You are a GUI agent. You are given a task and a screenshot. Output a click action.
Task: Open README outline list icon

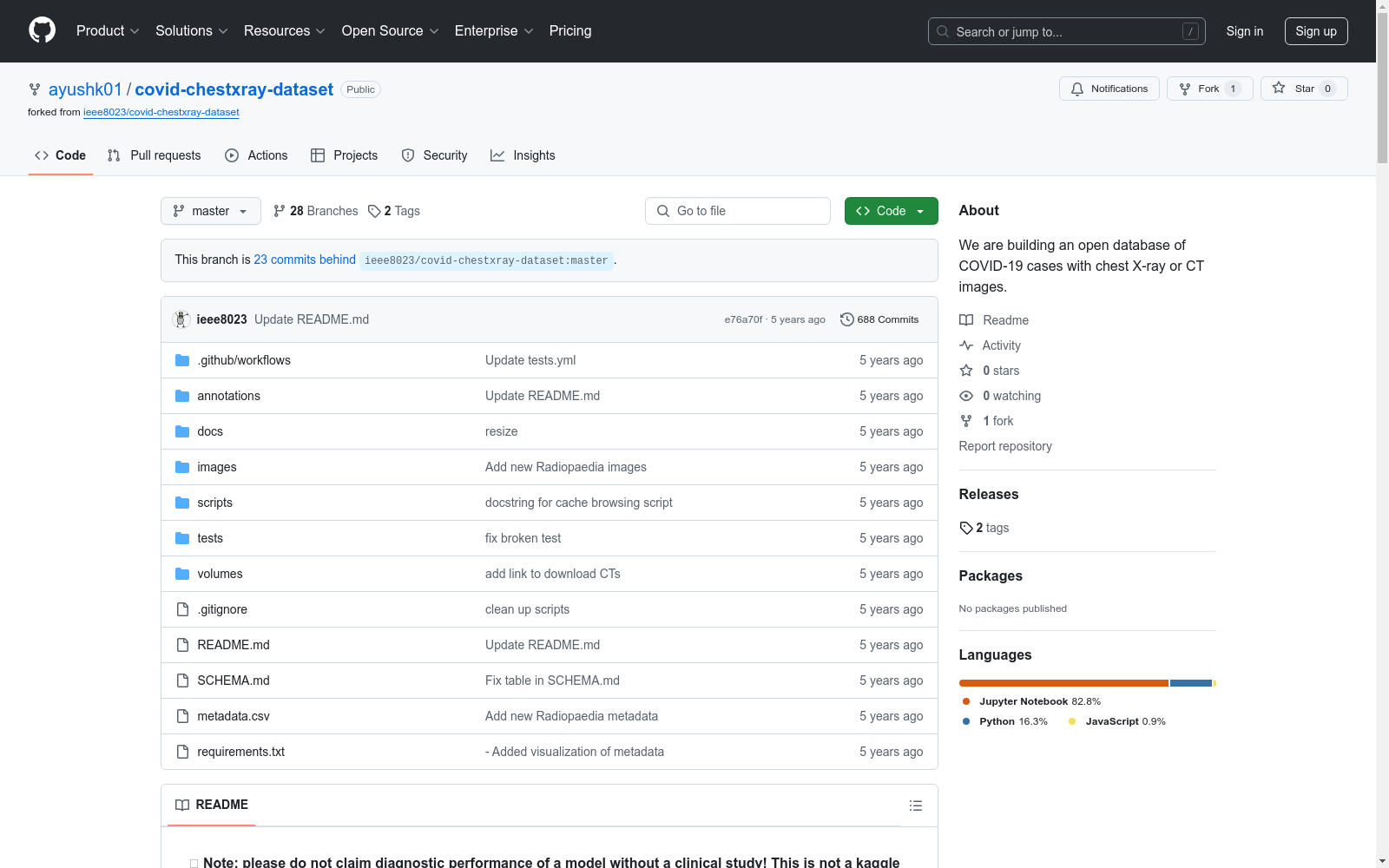click(915, 806)
